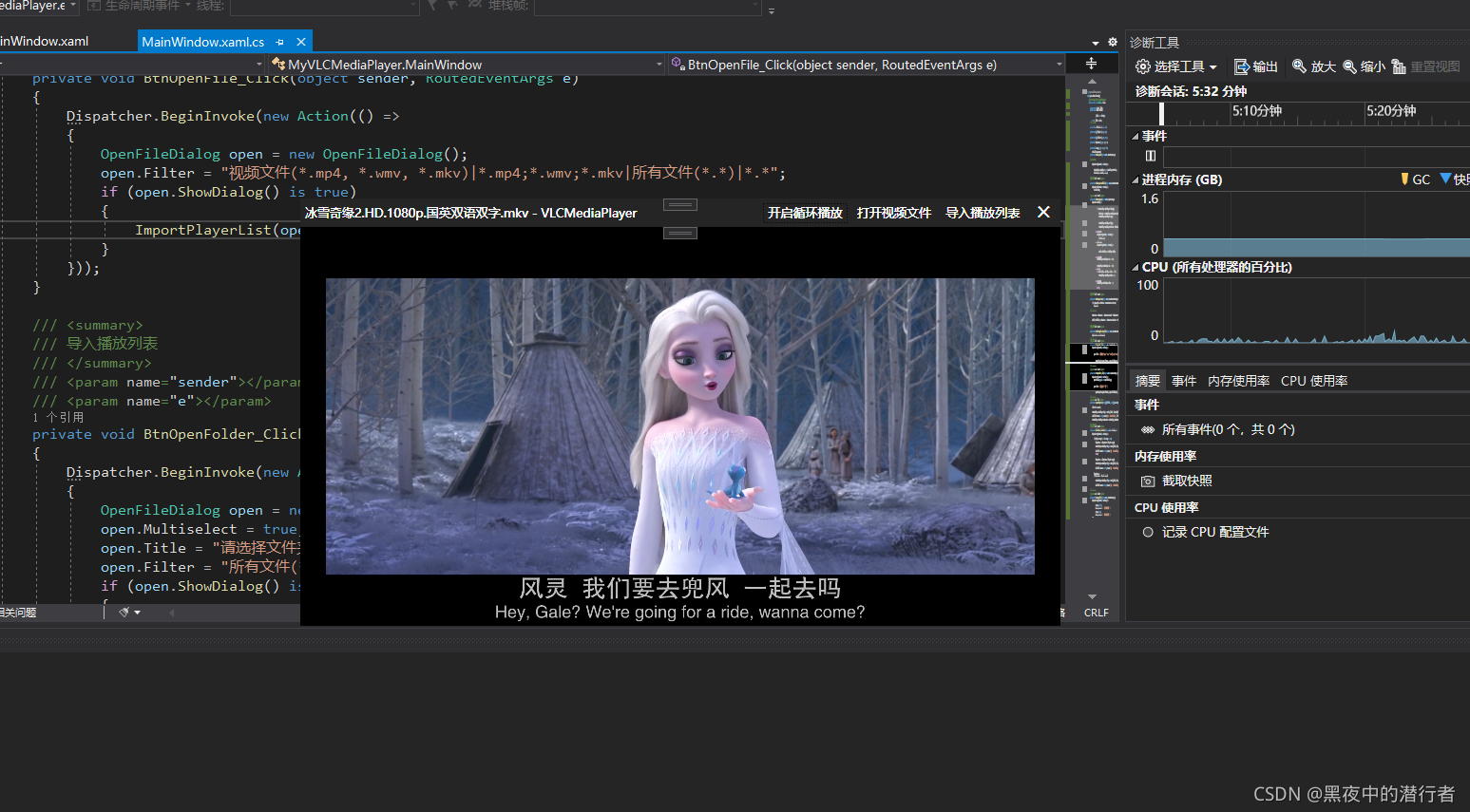The width and height of the screenshot is (1470, 812).
Task: Click the code cleanup broom icon
Action: point(124,613)
